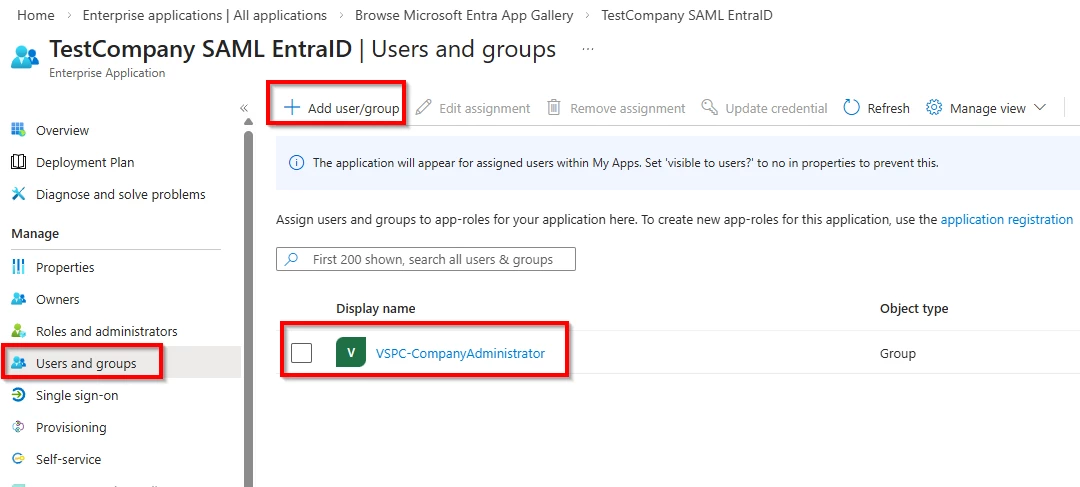Click the Deployment Plan book icon
Image resolution: width=1080 pixels, height=487 pixels.
click(19, 162)
